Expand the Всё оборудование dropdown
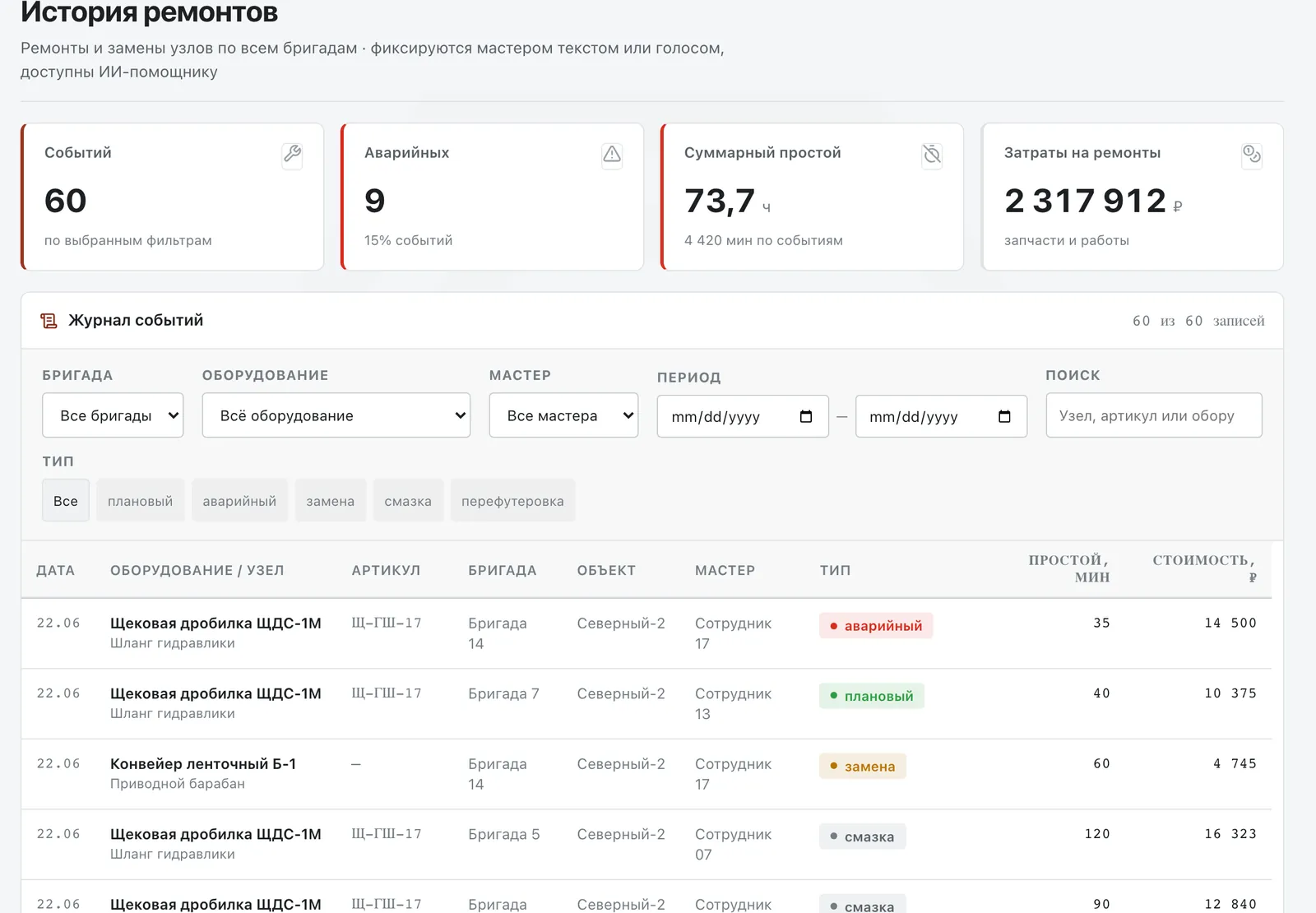Screen dimensions: 1316x913 tap(336, 415)
